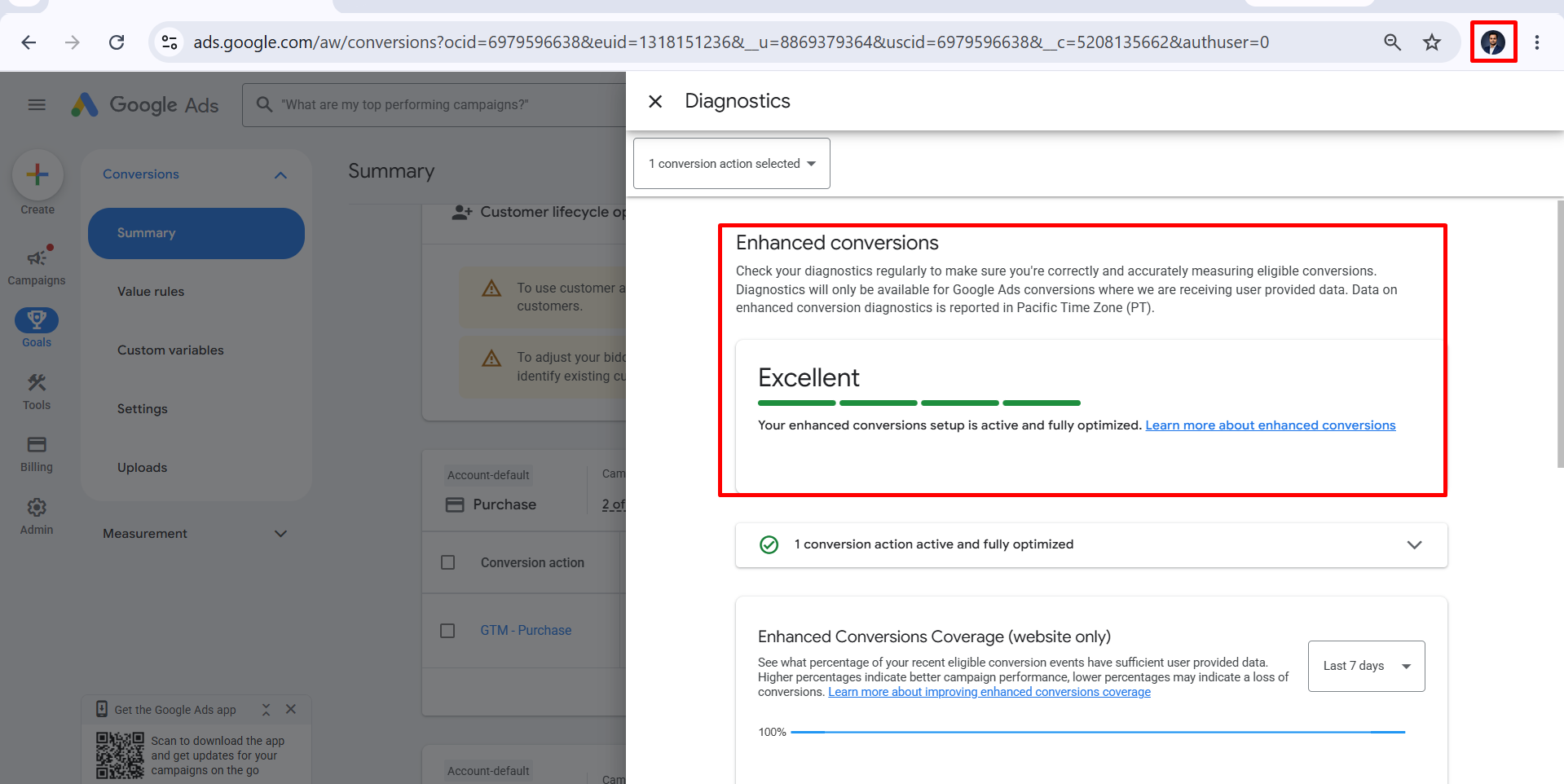Open the conversion action selected dropdown
Image resolution: width=1564 pixels, height=784 pixels.
pos(732,164)
